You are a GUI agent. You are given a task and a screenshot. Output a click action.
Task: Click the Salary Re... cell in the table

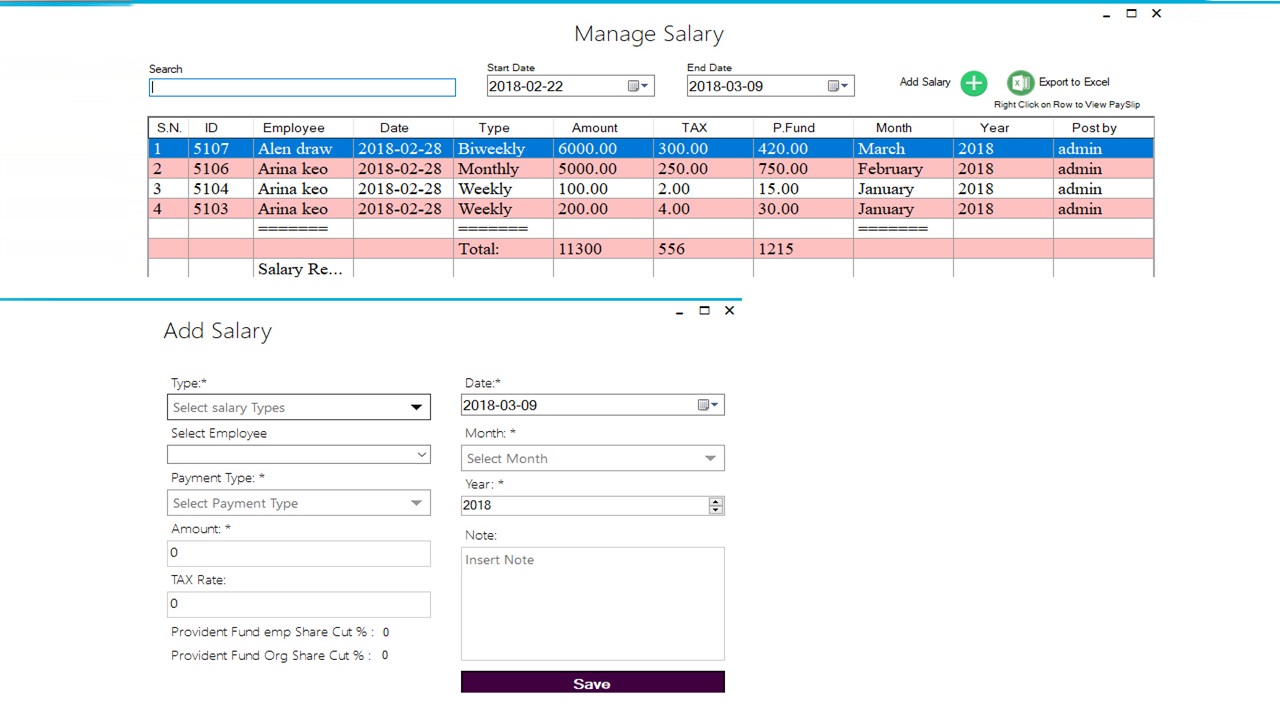[300, 269]
